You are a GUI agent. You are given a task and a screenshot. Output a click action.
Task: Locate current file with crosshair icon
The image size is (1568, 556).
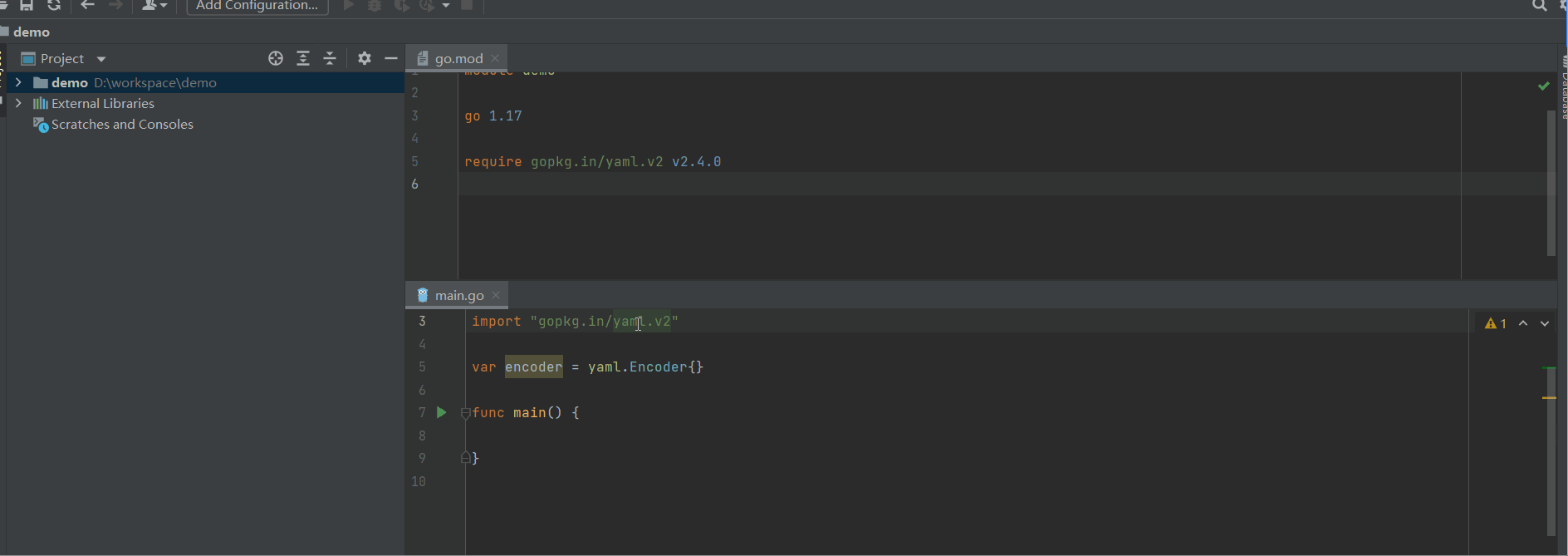tap(276, 58)
